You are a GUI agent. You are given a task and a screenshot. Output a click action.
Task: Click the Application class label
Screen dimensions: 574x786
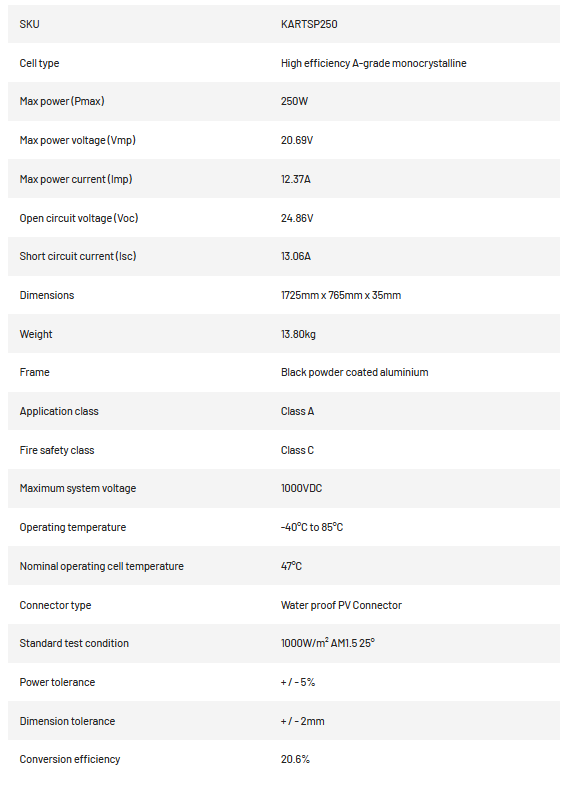[59, 412]
